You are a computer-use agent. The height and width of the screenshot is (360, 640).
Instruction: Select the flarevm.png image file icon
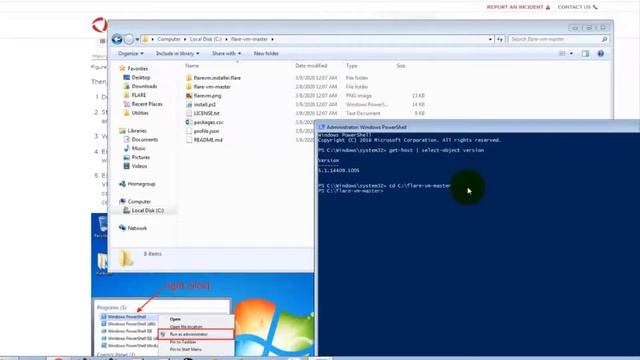tap(189, 96)
